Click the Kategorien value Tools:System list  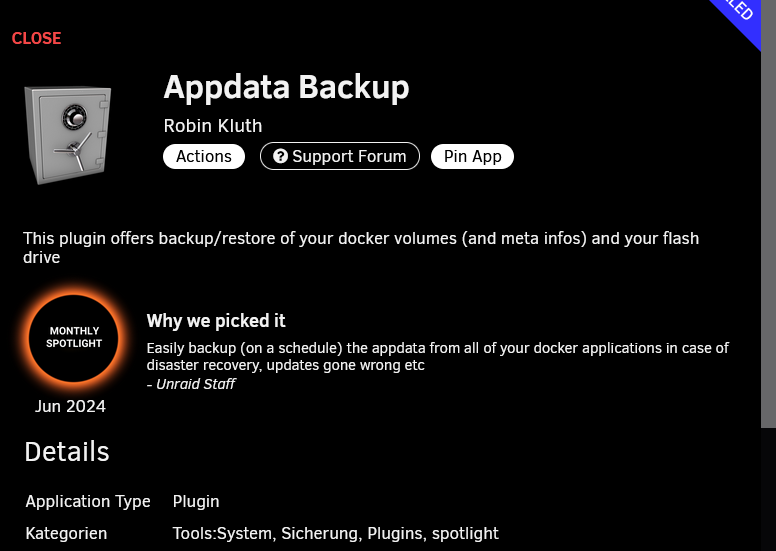coord(336,533)
